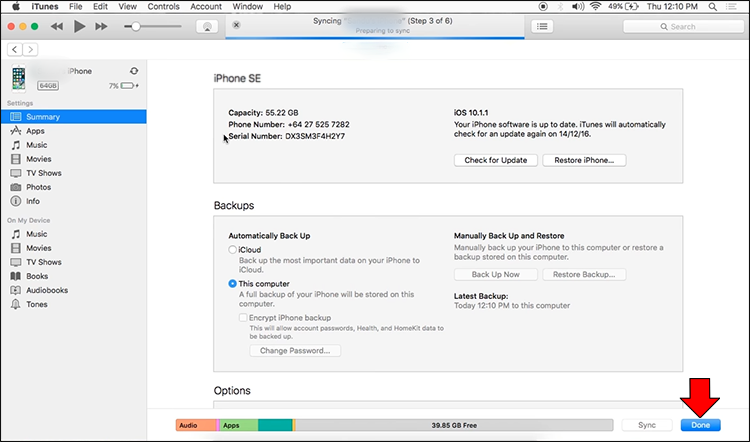Image resolution: width=750 pixels, height=442 pixels.
Task: Click the 64GB capacity badge
Action: point(48,86)
